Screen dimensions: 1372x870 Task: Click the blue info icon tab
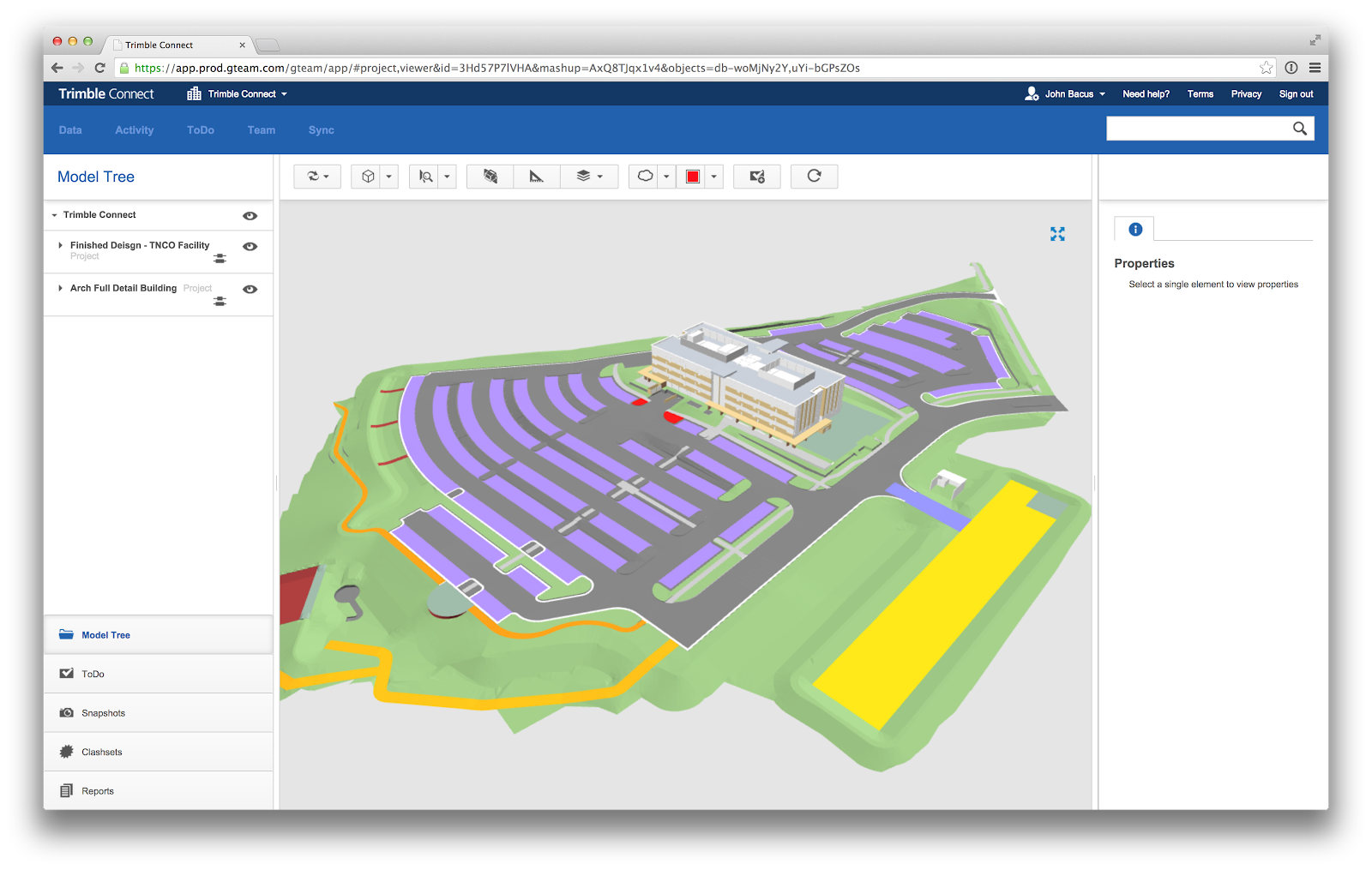click(x=1135, y=229)
